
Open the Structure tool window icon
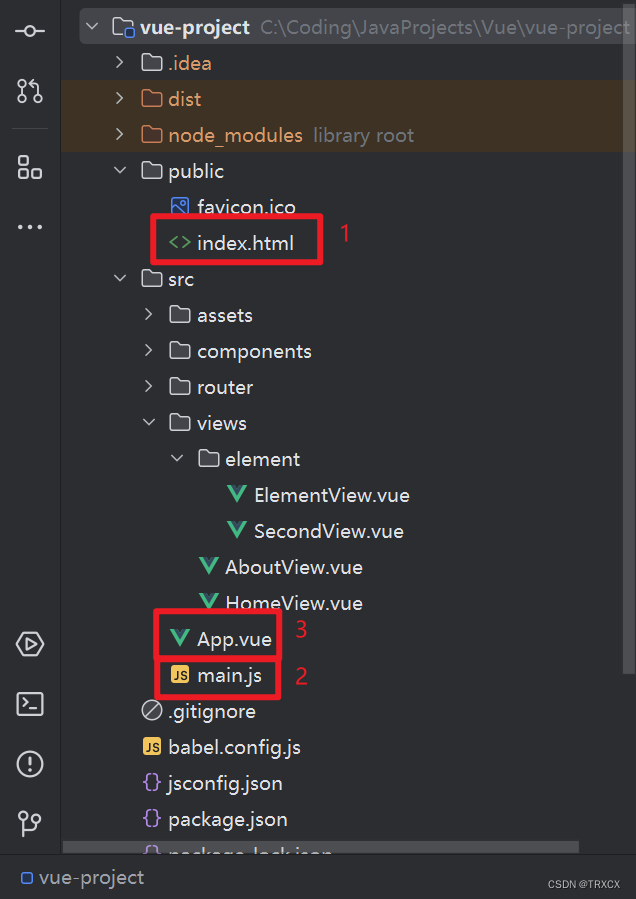(x=30, y=166)
